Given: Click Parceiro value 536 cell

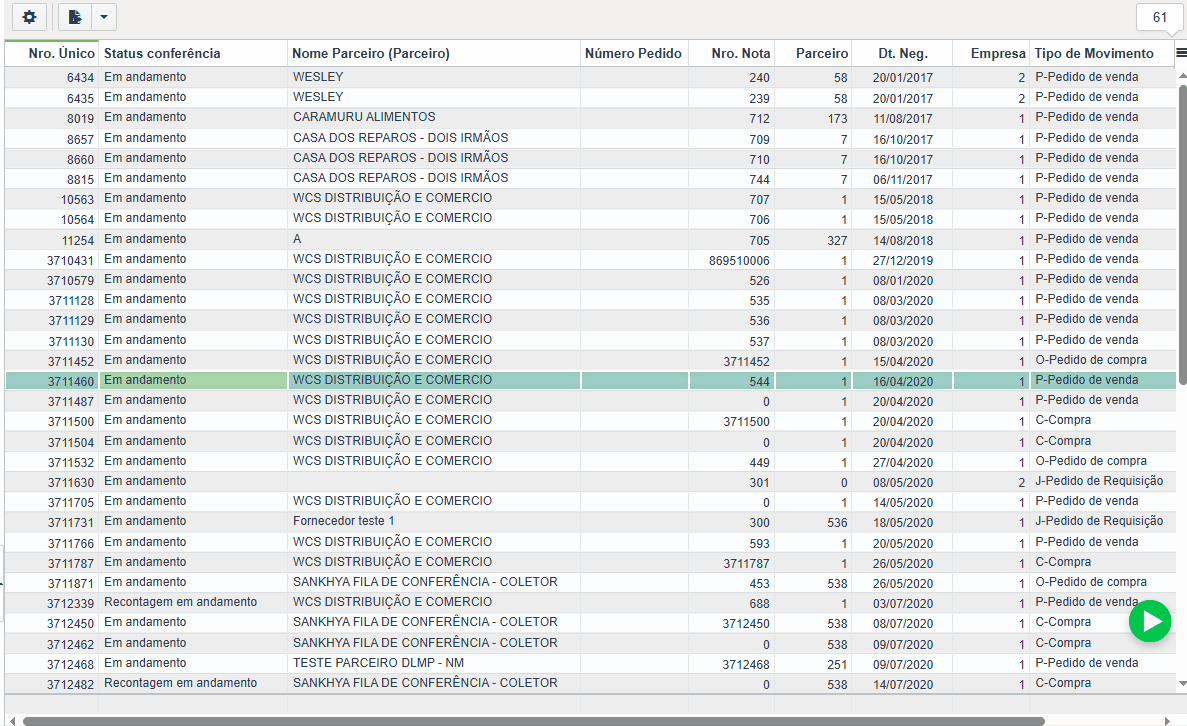Looking at the screenshot, I should pyautogui.click(x=814, y=522).
